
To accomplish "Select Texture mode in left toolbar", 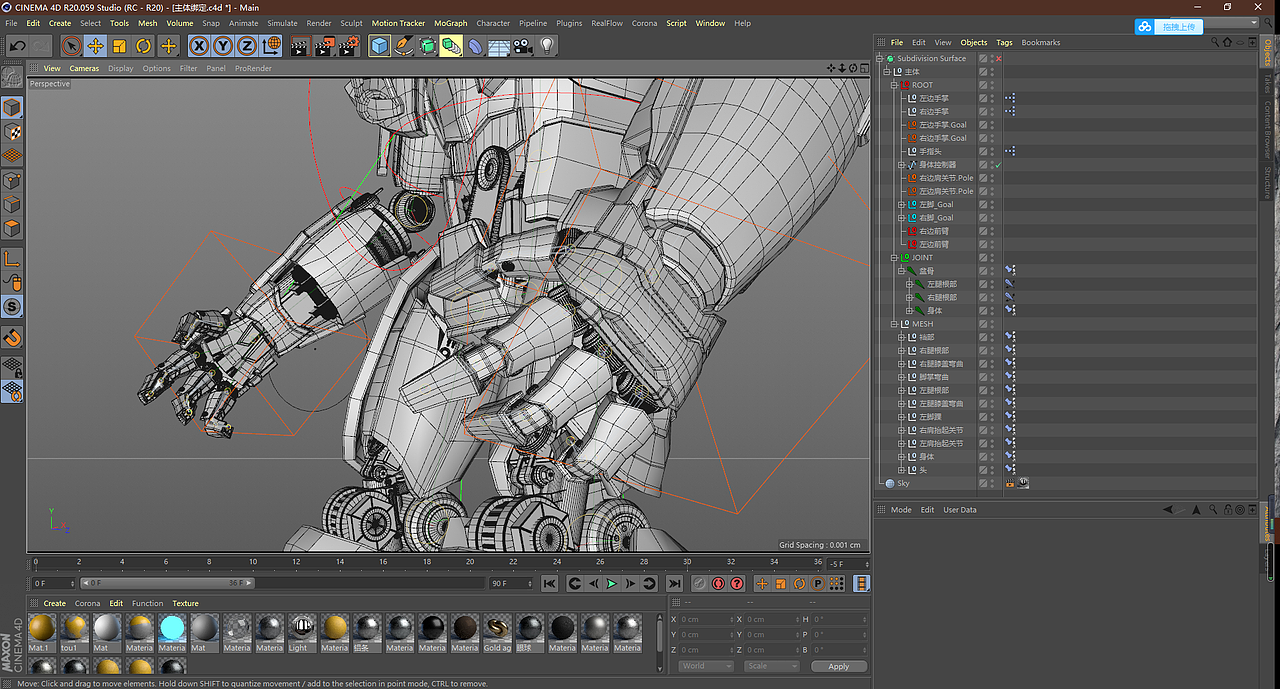I will 12,131.
